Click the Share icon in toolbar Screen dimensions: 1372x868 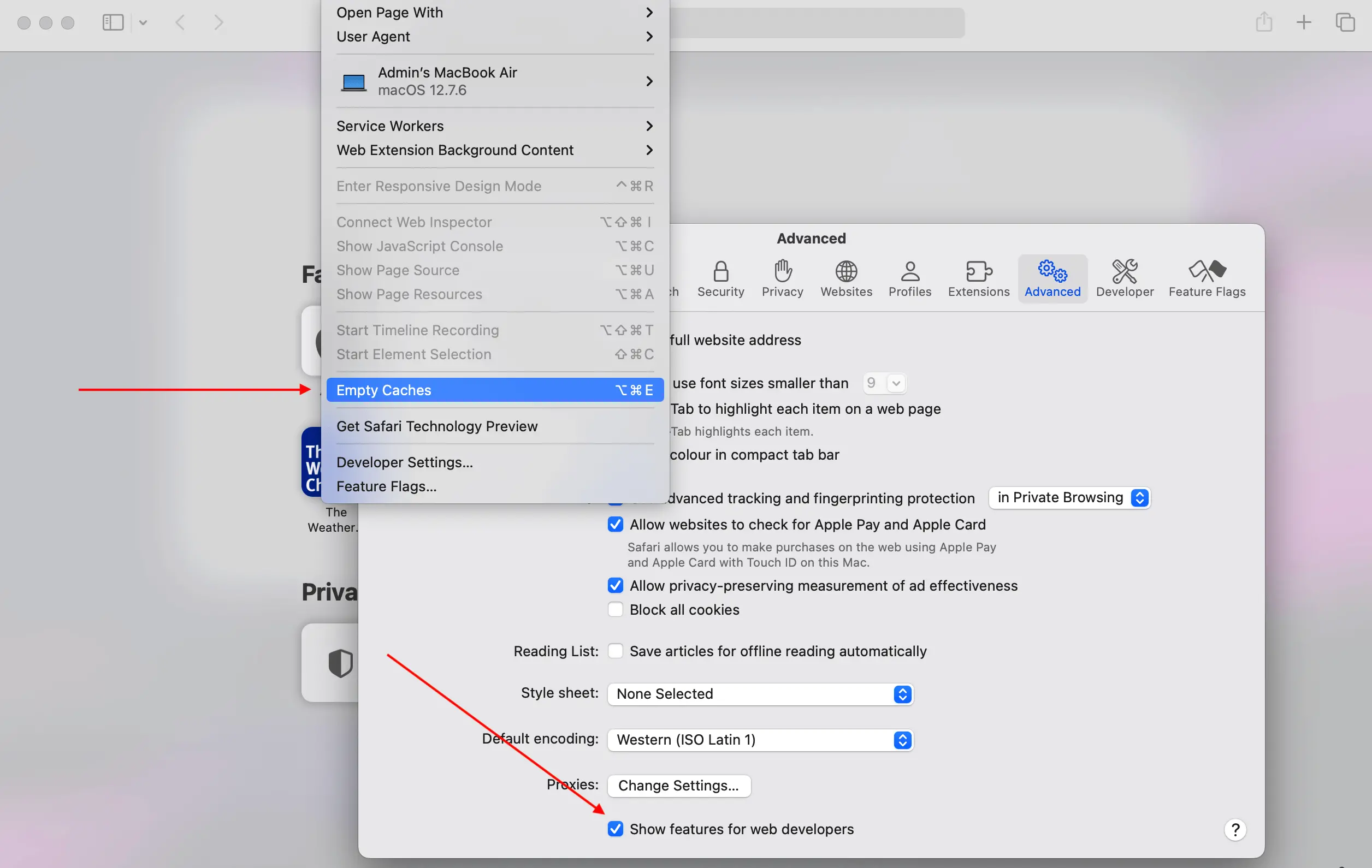tap(1264, 22)
